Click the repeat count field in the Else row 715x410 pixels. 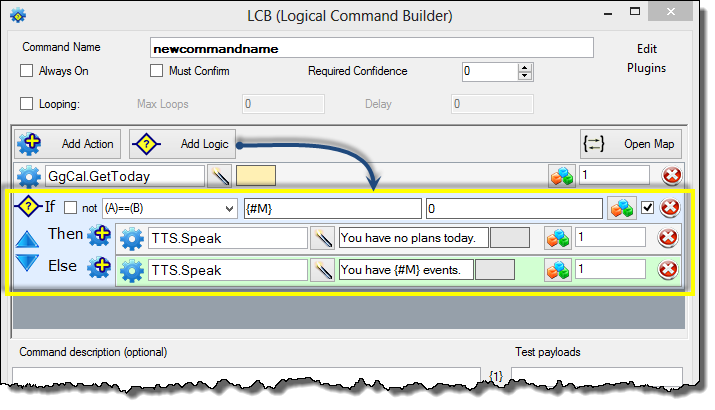point(610,269)
